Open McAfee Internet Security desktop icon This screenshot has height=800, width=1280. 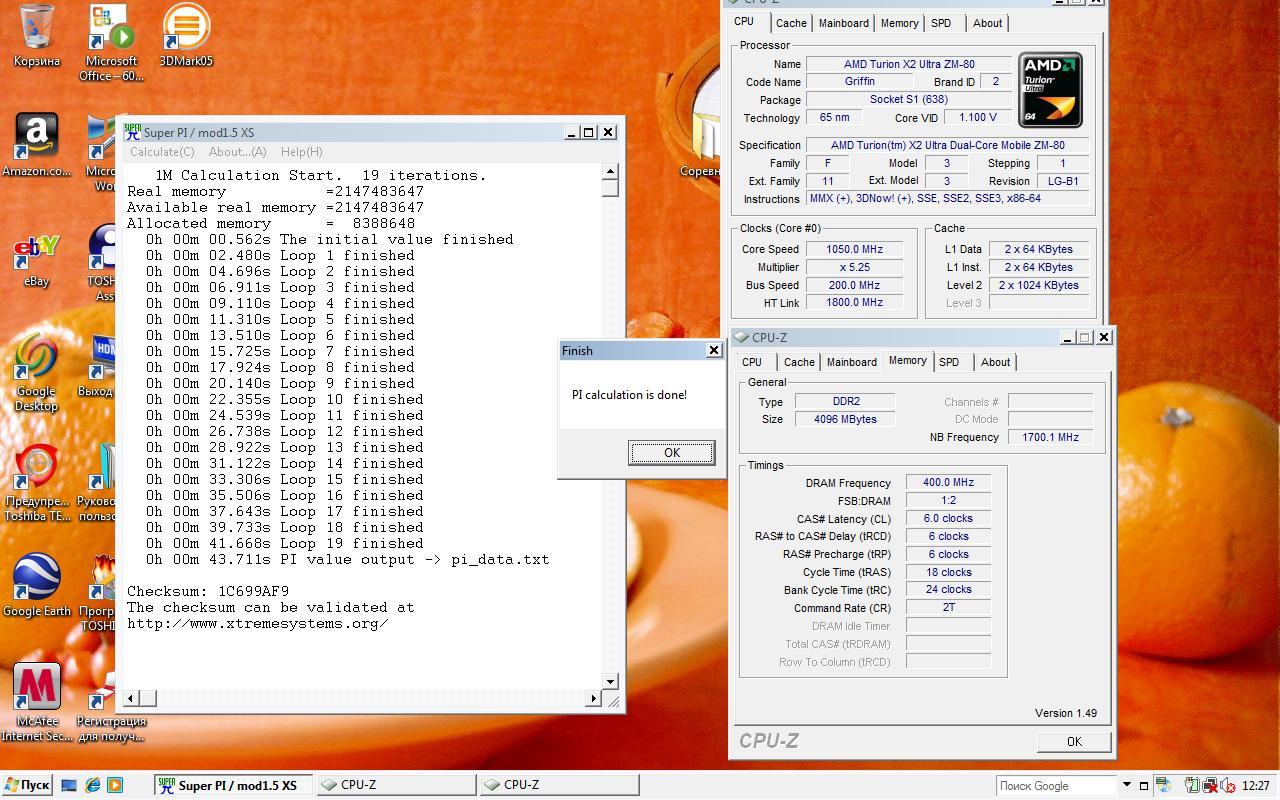point(37,702)
